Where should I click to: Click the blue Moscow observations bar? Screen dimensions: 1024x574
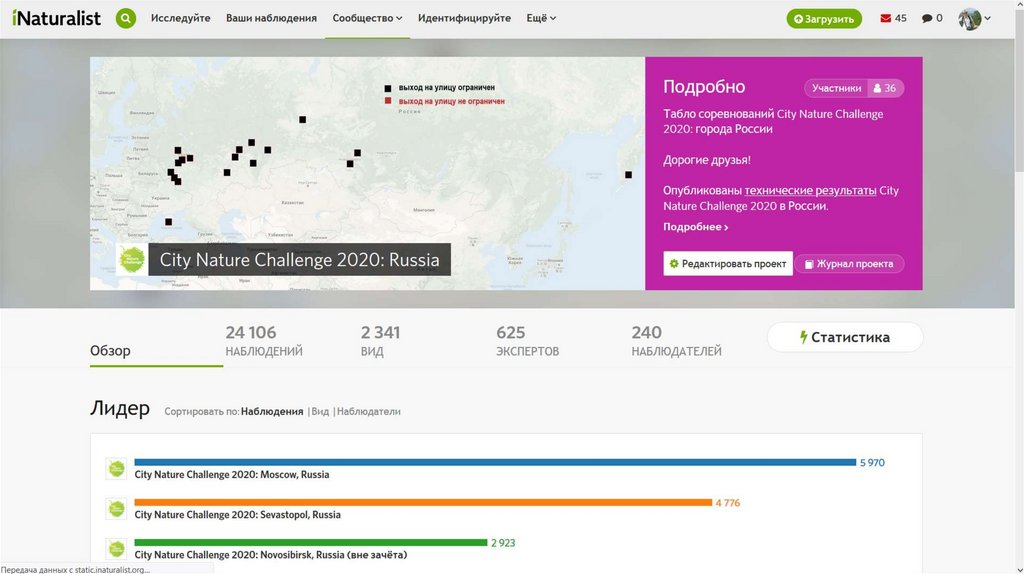click(x=495, y=462)
